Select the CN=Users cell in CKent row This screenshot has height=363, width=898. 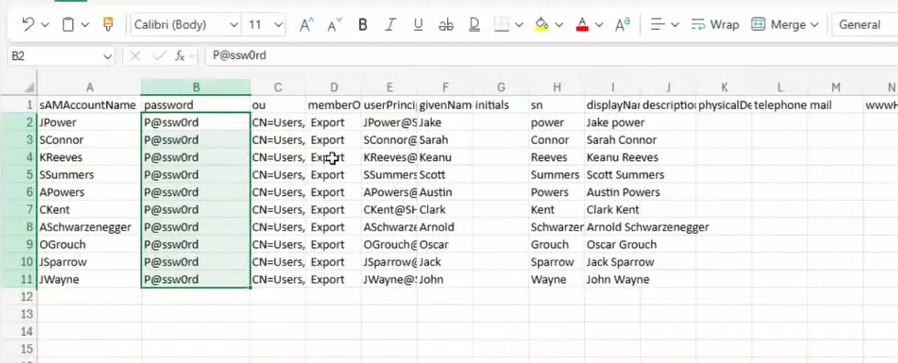pos(278,210)
